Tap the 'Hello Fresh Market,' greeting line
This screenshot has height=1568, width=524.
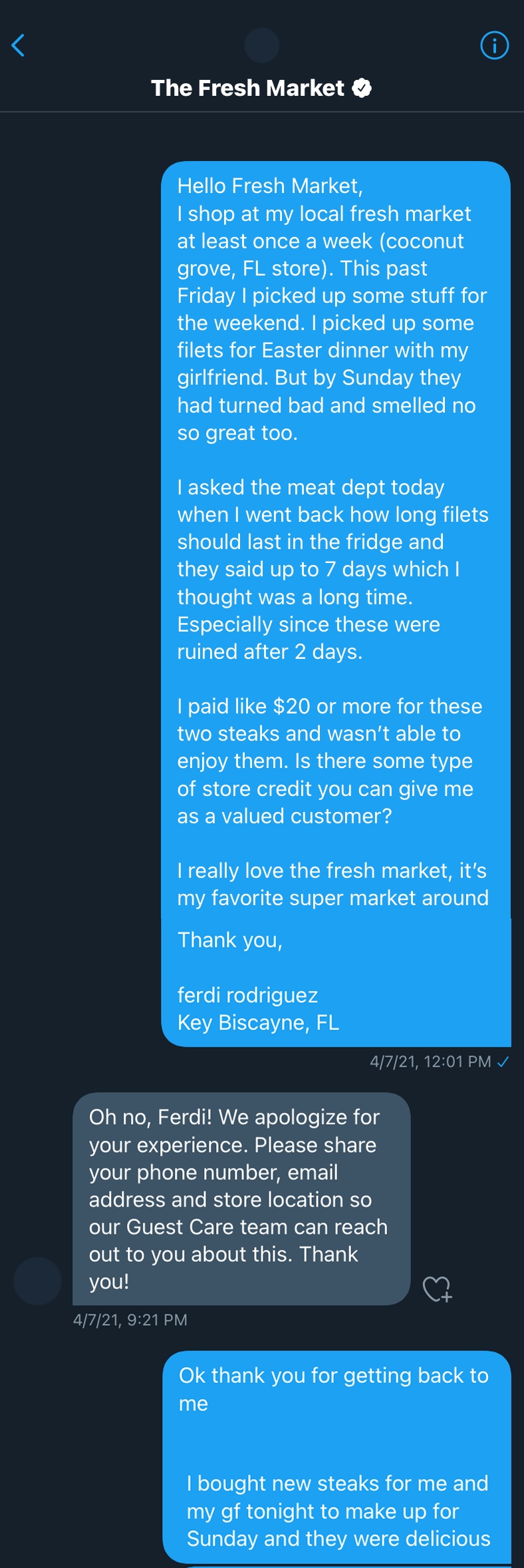pyautogui.click(x=270, y=186)
